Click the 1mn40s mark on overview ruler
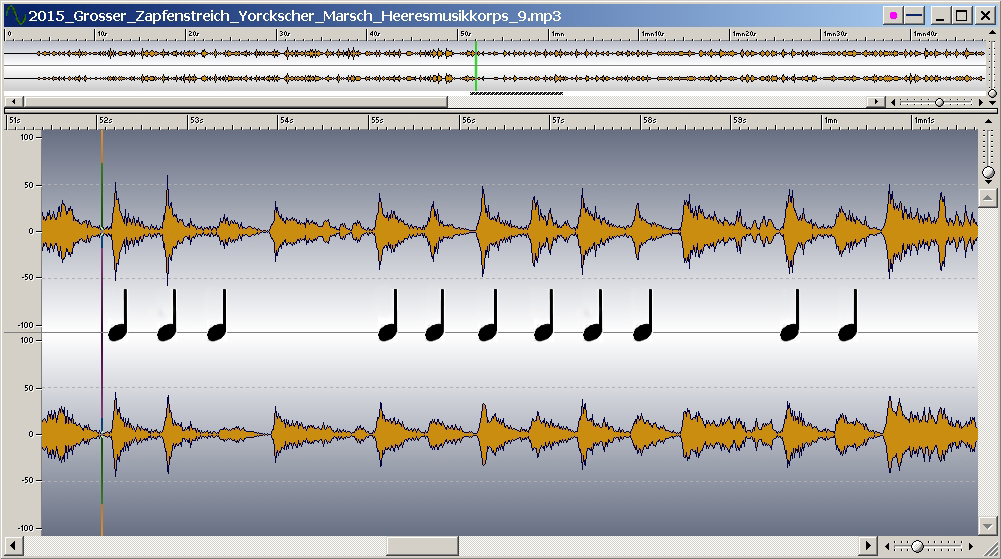This screenshot has height=559, width=1001. point(924,33)
